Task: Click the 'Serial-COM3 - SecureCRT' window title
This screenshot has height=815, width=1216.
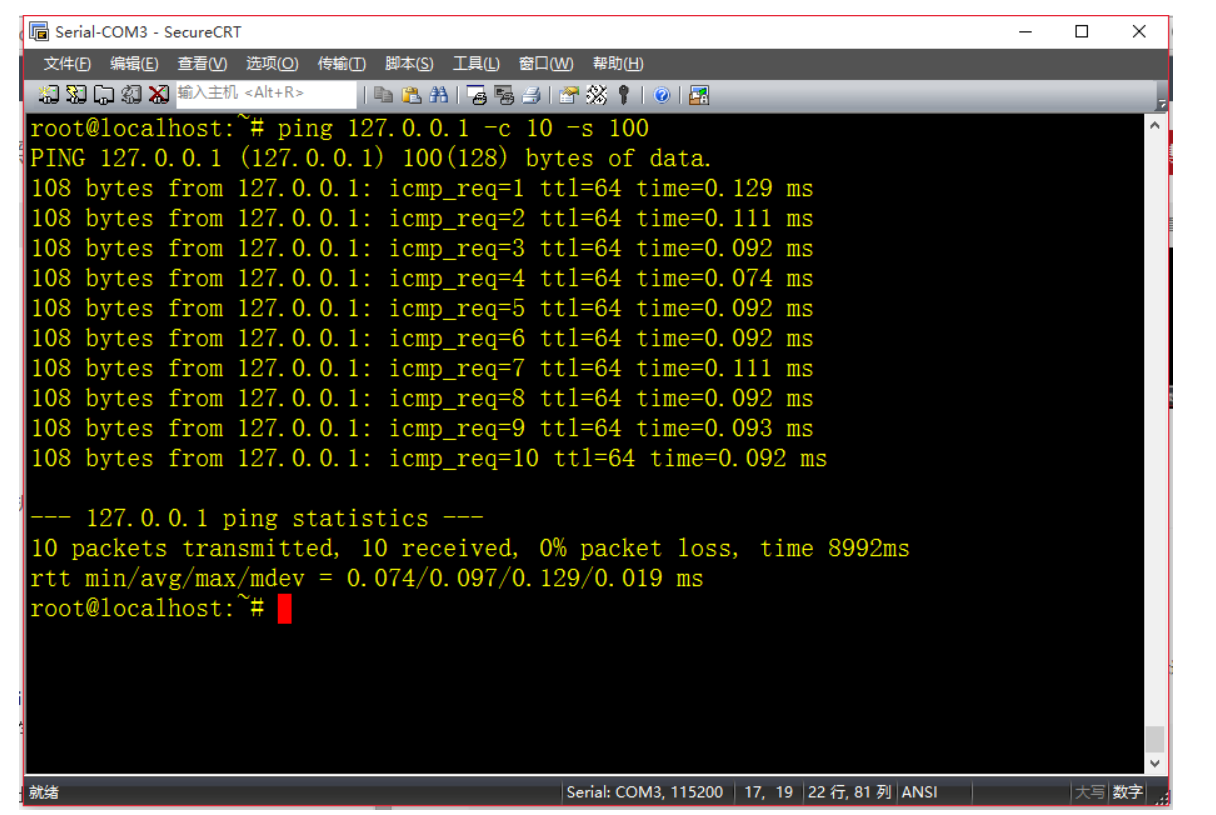Action: pos(147,32)
